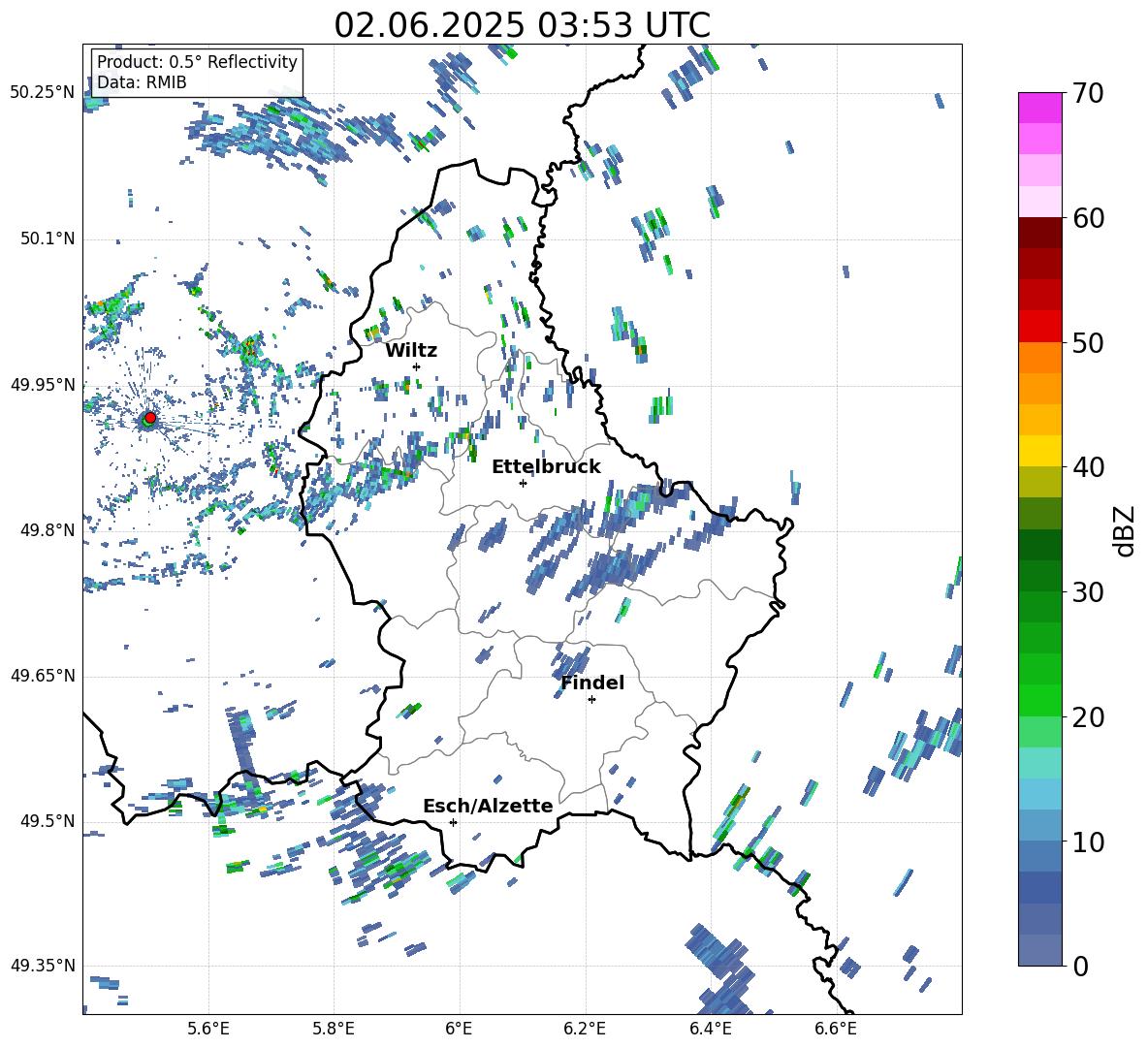
Task: Click the 02.06.2025 03:53 UTC title
Action: (522, 25)
